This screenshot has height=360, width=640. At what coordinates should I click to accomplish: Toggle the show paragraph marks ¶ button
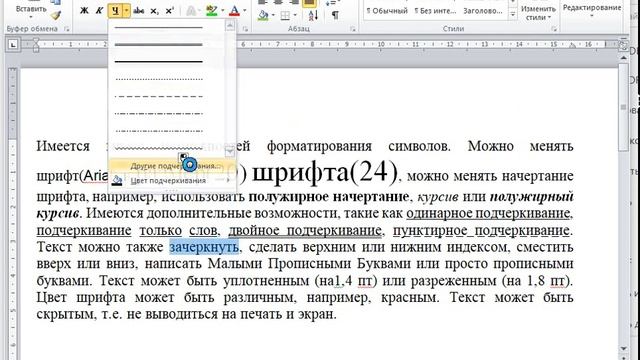pos(335,16)
